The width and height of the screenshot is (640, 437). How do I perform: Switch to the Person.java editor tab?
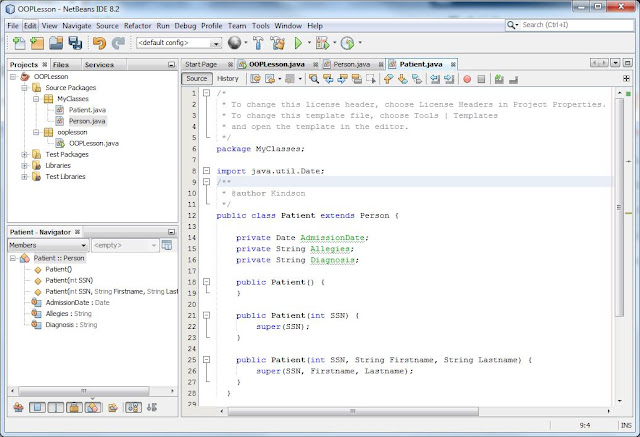(x=352, y=64)
